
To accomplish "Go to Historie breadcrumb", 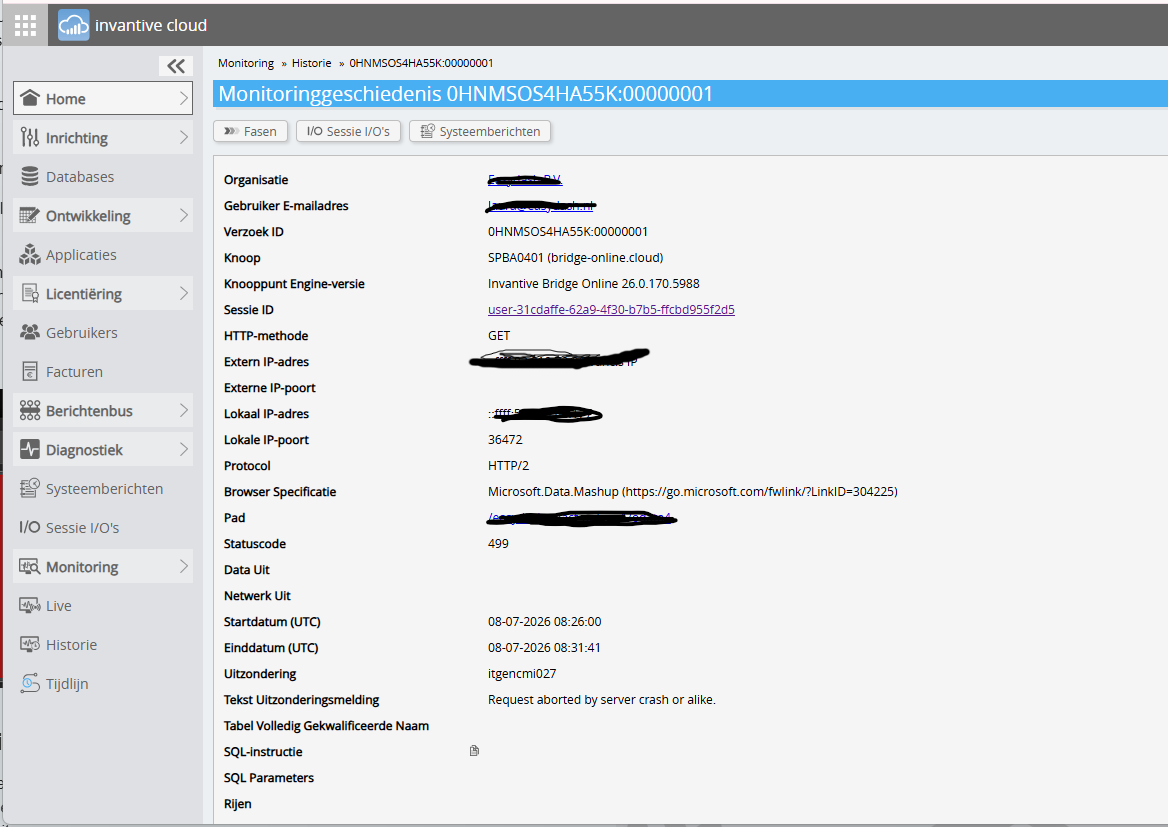I will pyautogui.click(x=311, y=63).
